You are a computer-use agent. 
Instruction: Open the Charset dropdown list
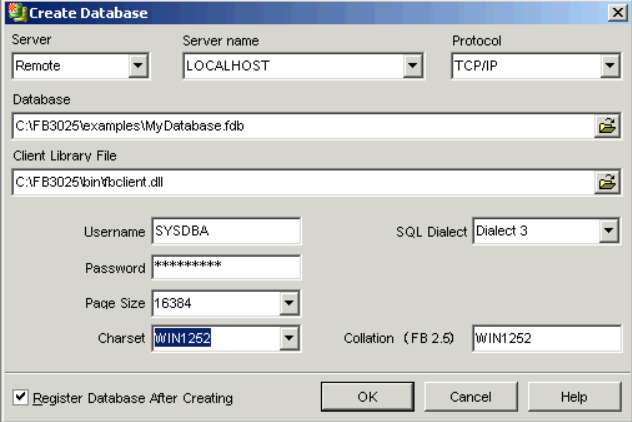tap(289, 338)
